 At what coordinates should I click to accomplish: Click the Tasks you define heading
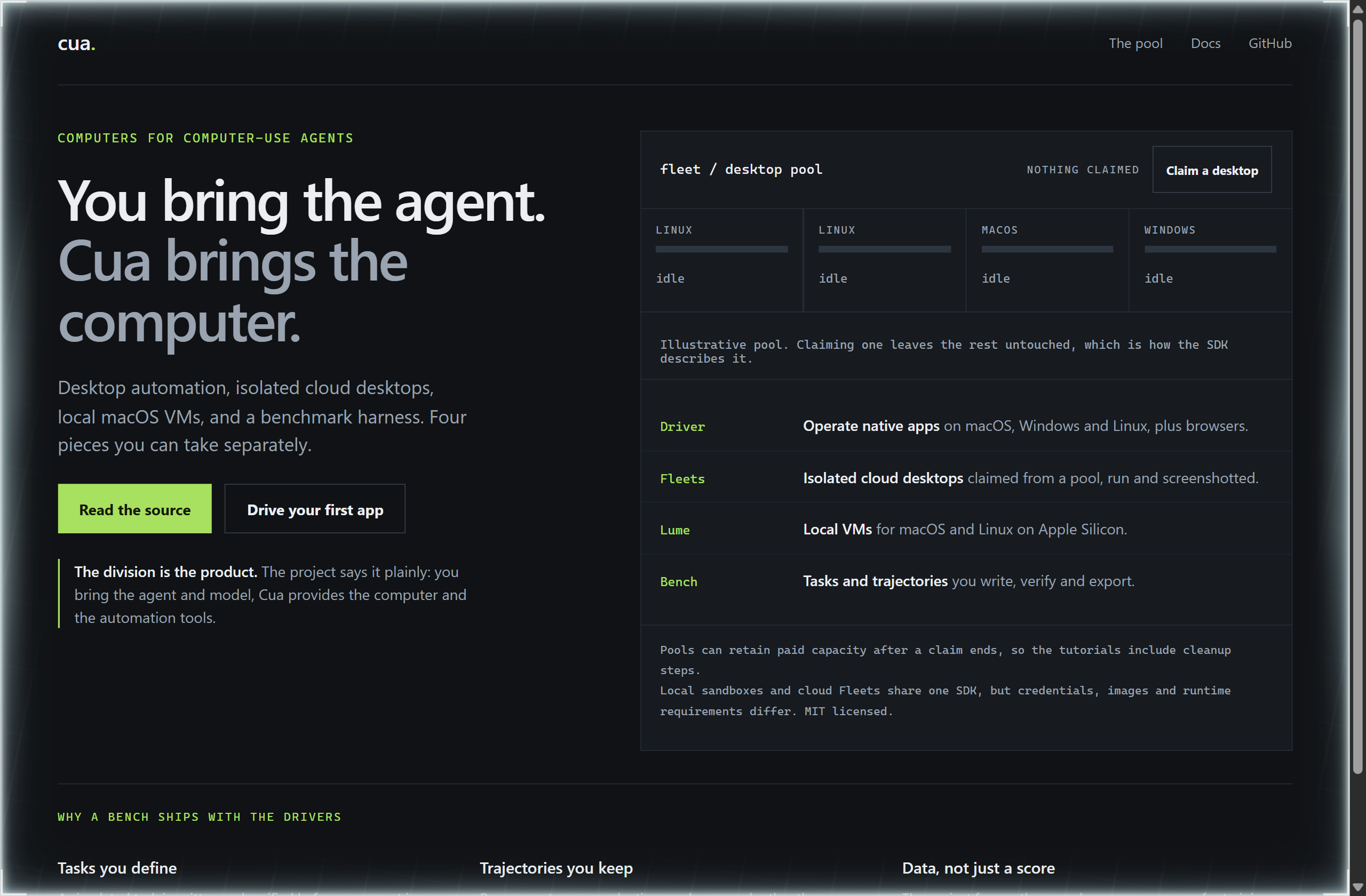pyautogui.click(x=117, y=868)
